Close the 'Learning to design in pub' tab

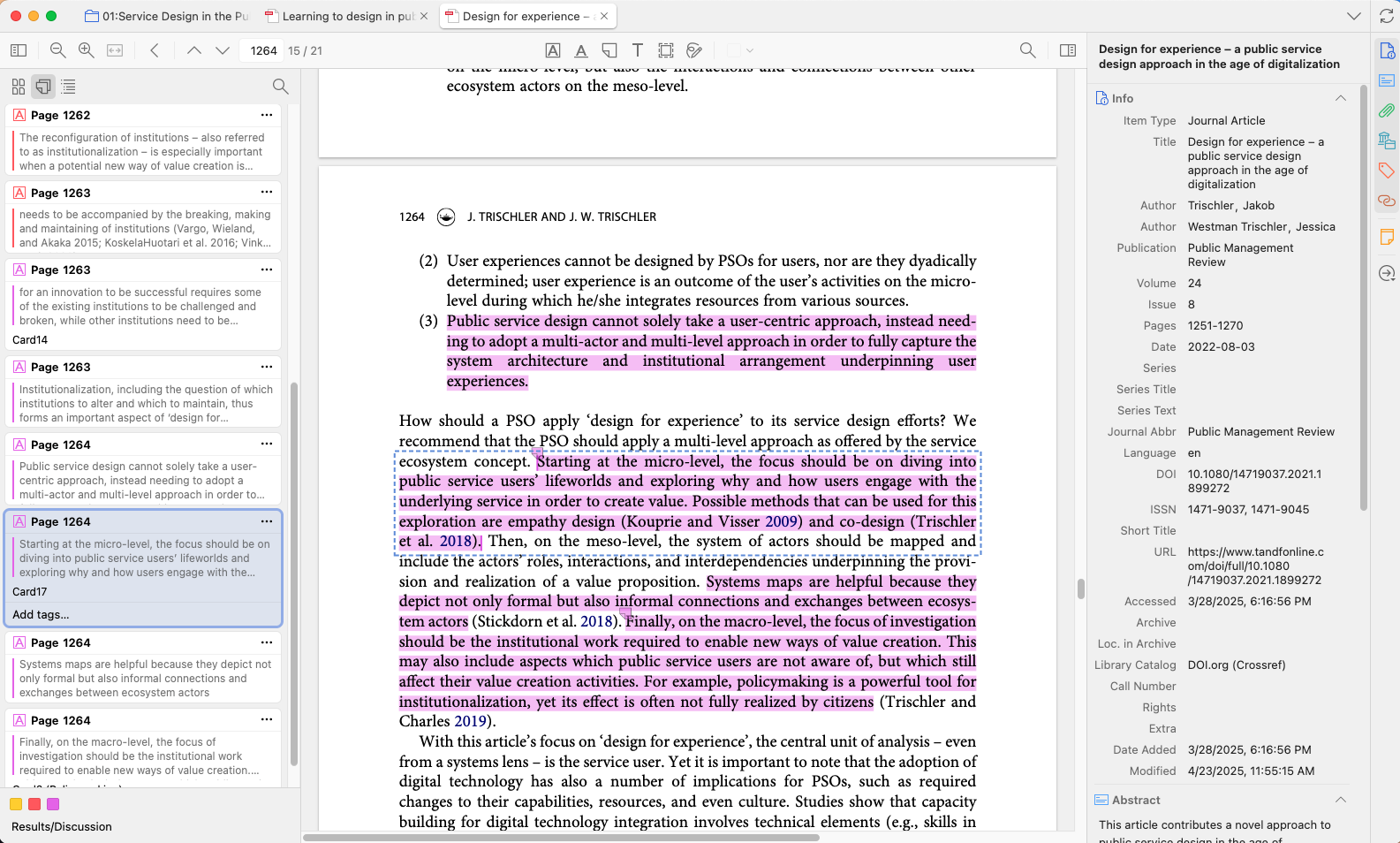pos(424,16)
